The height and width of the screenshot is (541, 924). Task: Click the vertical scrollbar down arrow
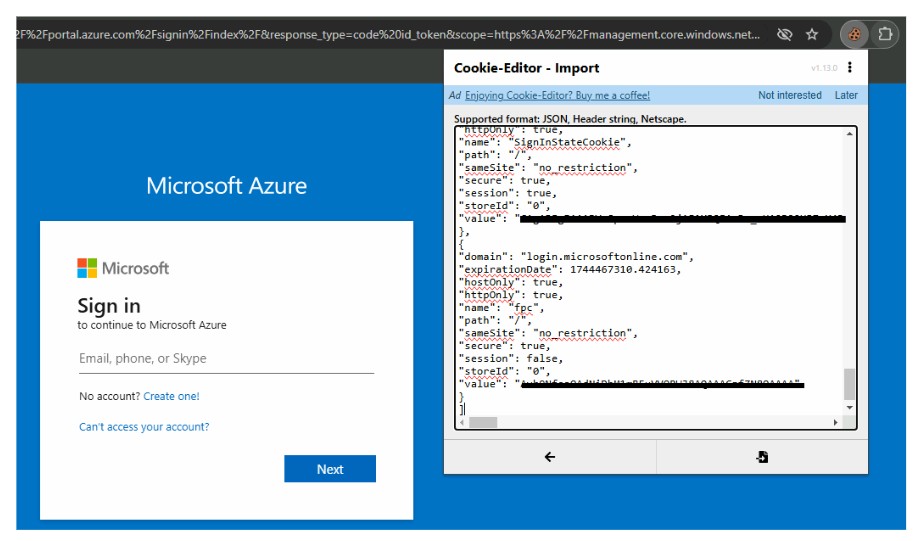pos(850,409)
